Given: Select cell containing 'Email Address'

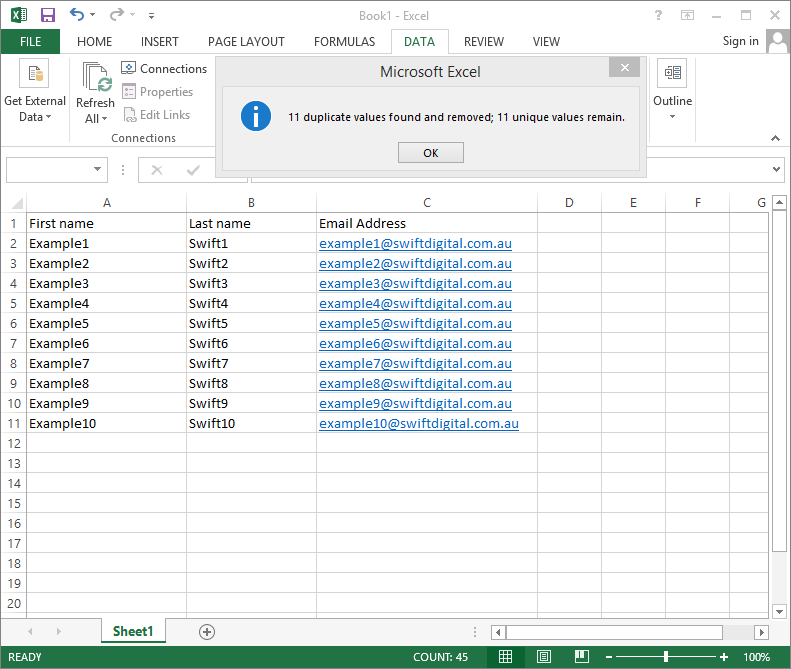Looking at the screenshot, I should coord(427,223).
